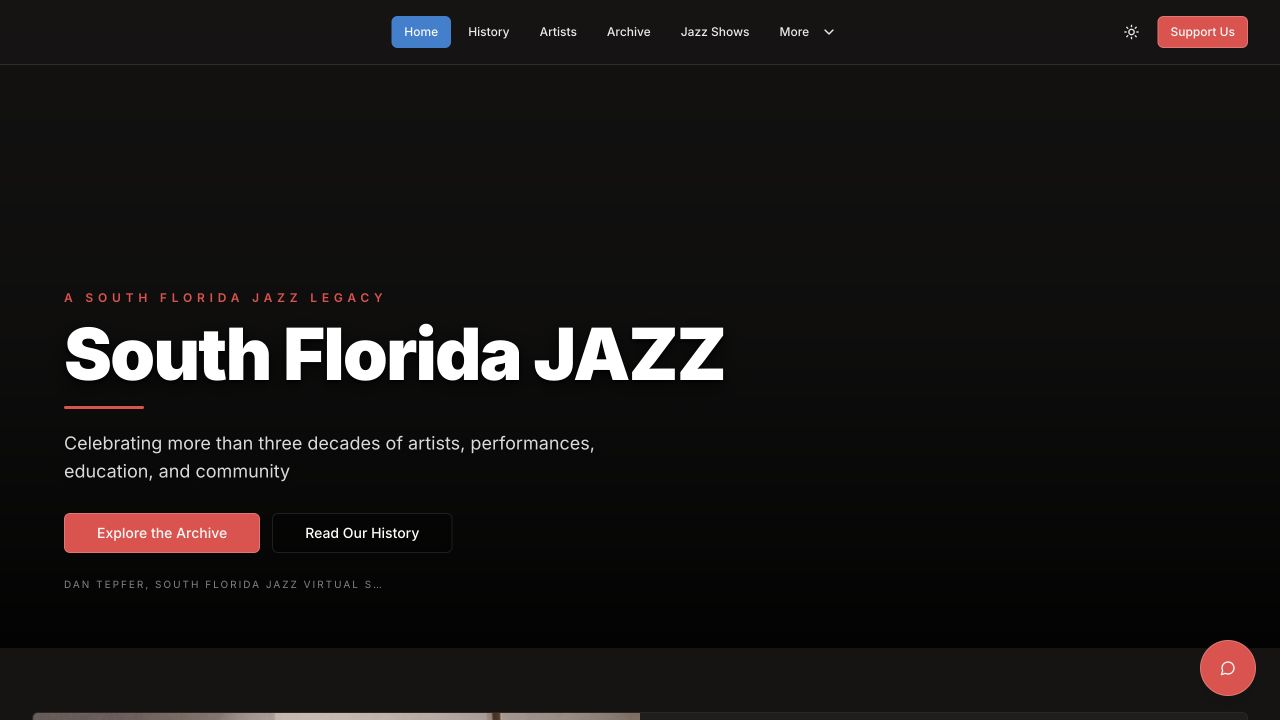The height and width of the screenshot is (720, 1280).
Task: Click Read Our History button
Action: (362, 533)
